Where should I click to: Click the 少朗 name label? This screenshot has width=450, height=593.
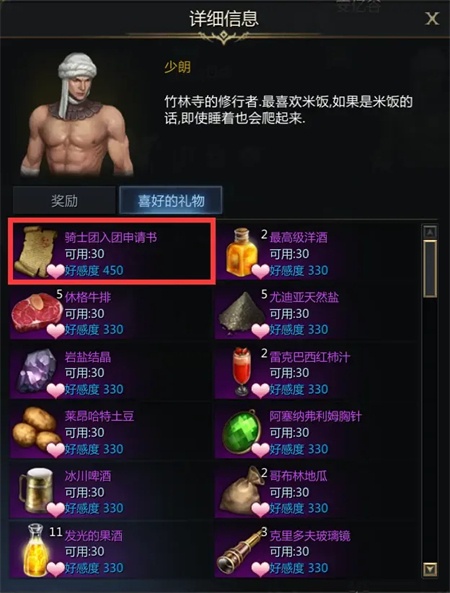pos(177,67)
